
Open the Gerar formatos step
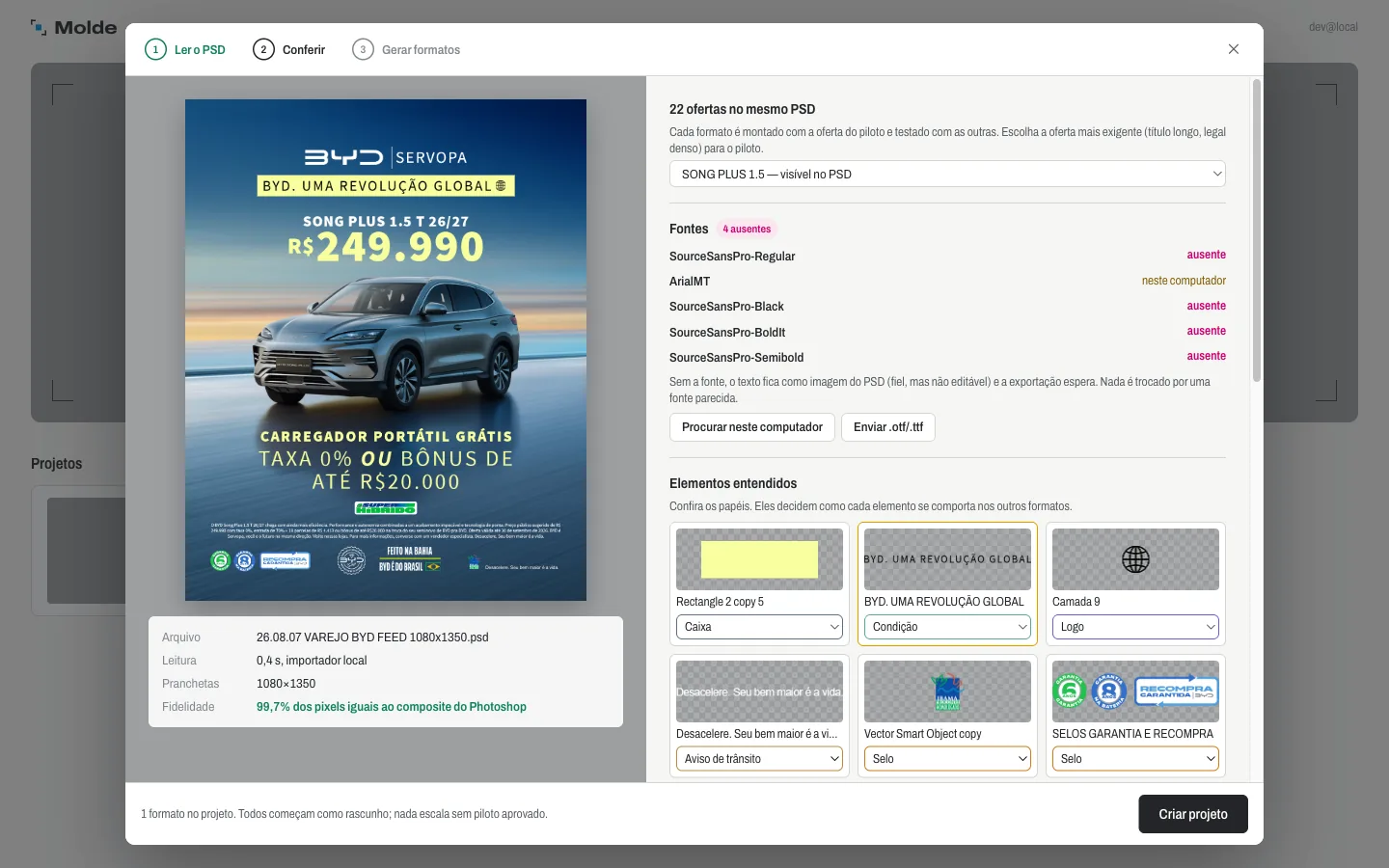coord(406,49)
